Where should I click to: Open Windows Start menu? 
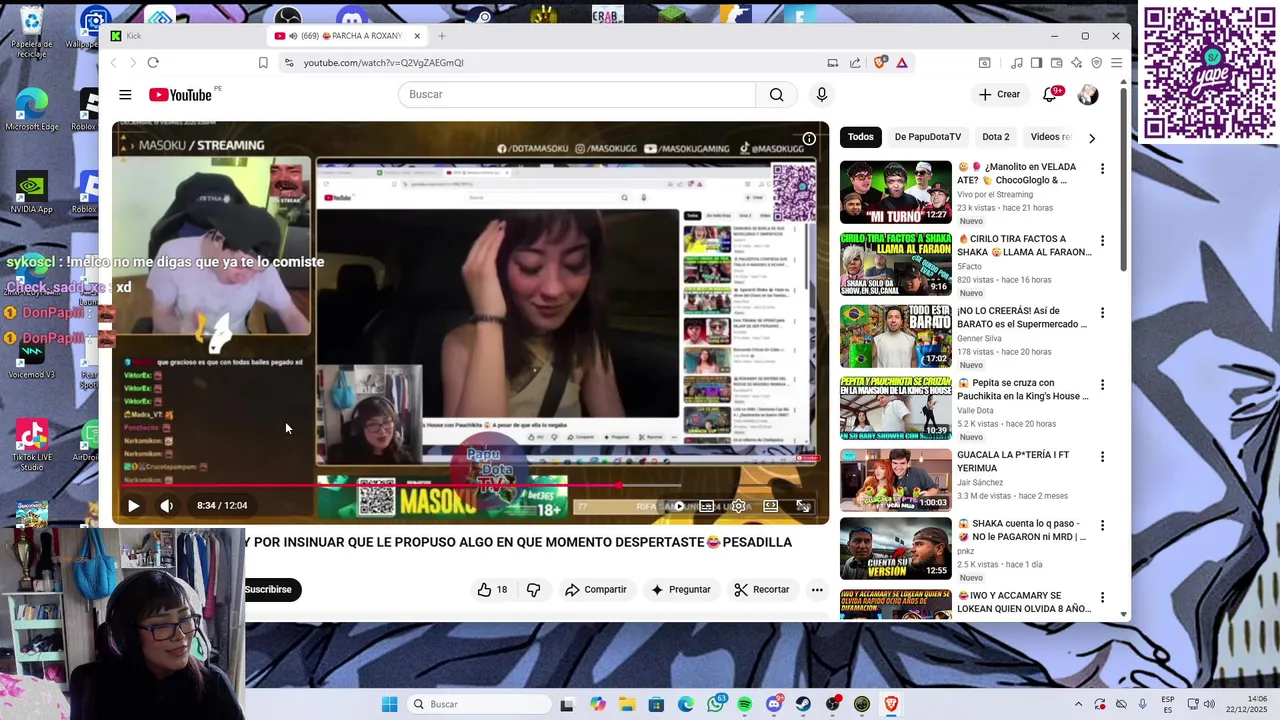(389, 705)
